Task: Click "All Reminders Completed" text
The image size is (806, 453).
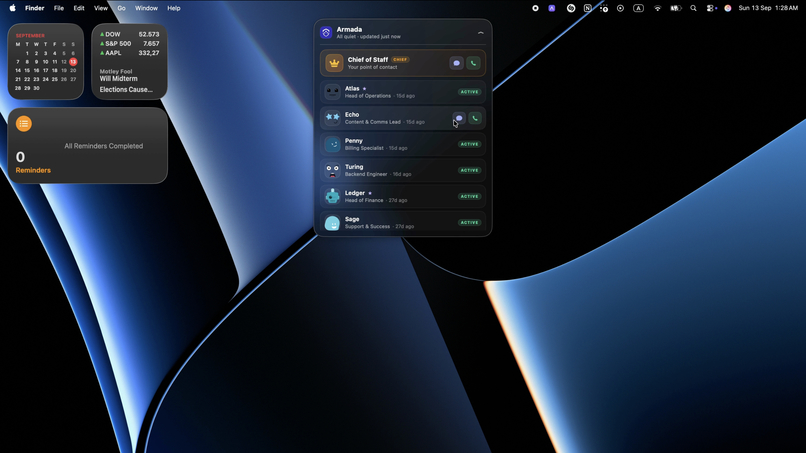Action: [104, 146]
